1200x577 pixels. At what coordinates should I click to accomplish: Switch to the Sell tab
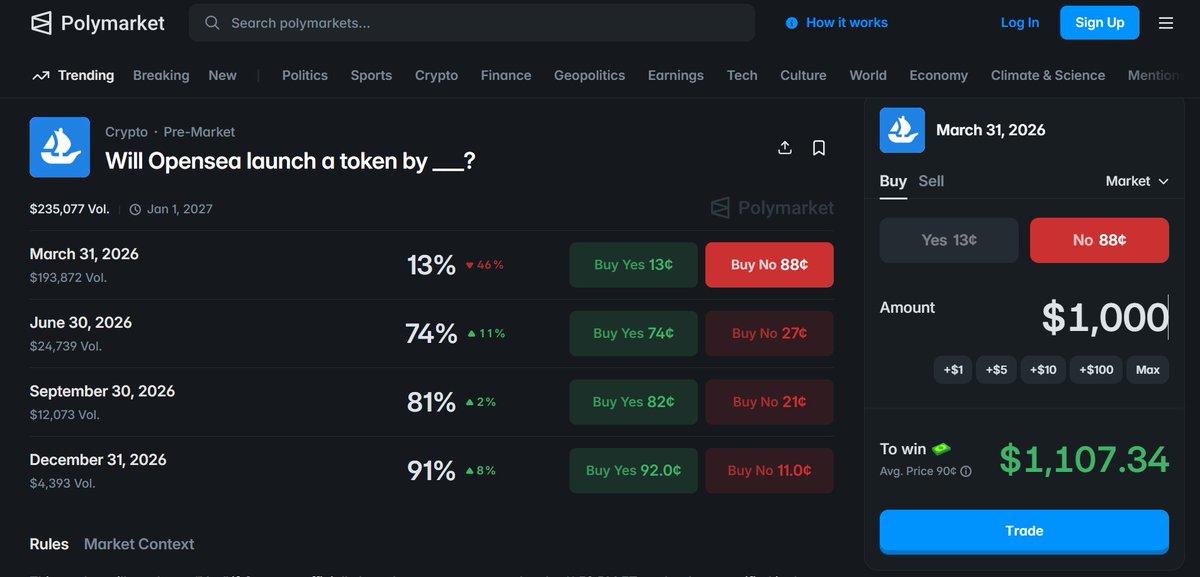[931, 181]
